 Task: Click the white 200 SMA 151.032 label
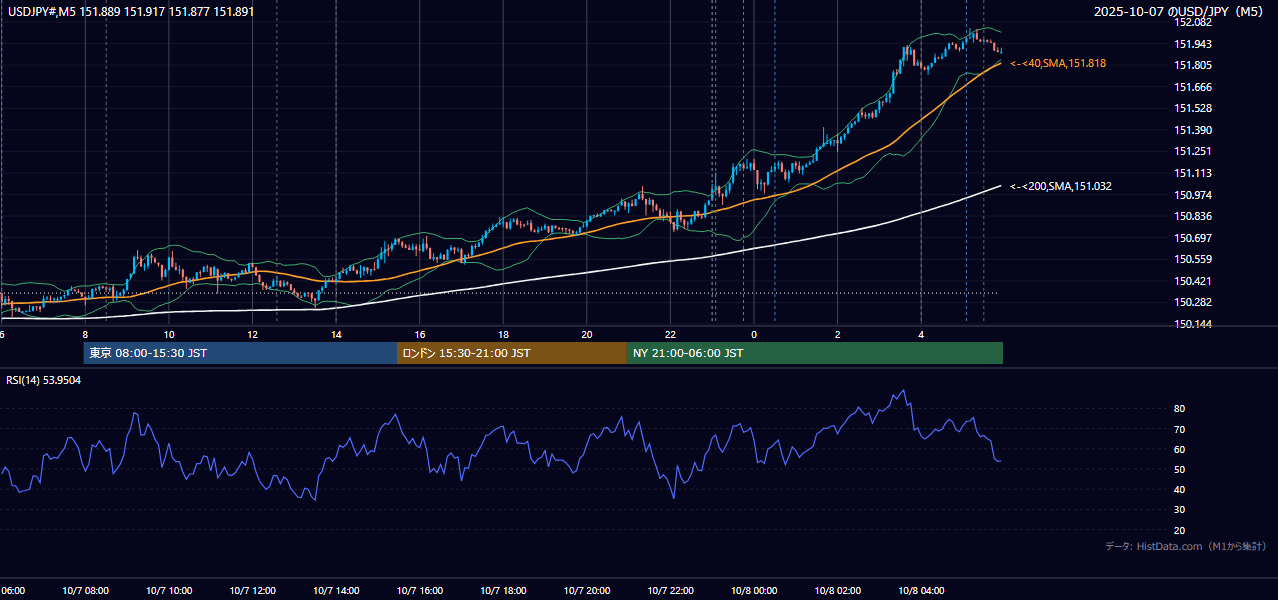pos(1061,186)
